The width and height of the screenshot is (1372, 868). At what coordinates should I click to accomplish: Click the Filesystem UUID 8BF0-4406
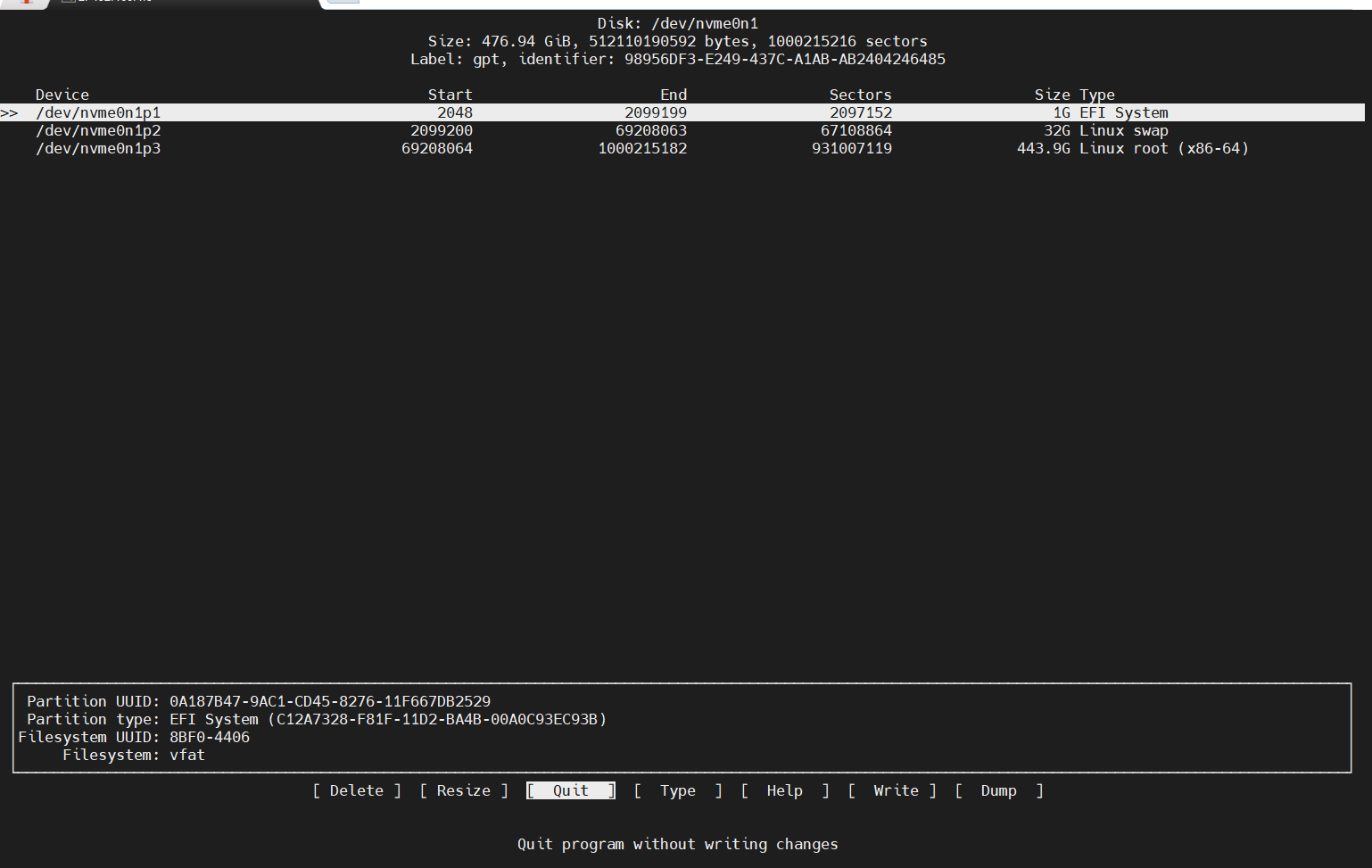[x=210, y=737]
